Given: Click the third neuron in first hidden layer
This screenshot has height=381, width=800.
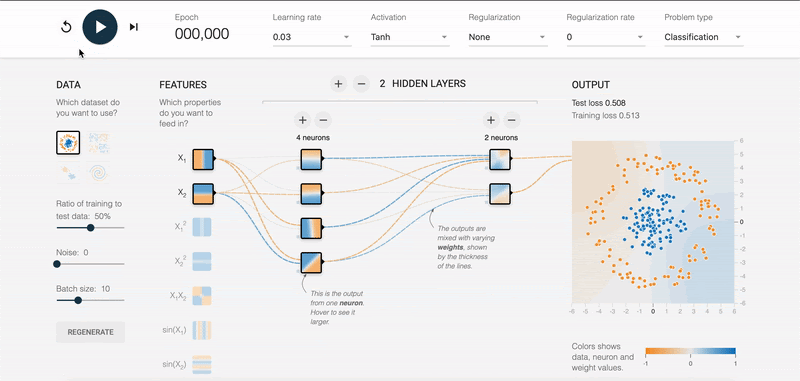Looking at the screenshot, I should [311, 228].
